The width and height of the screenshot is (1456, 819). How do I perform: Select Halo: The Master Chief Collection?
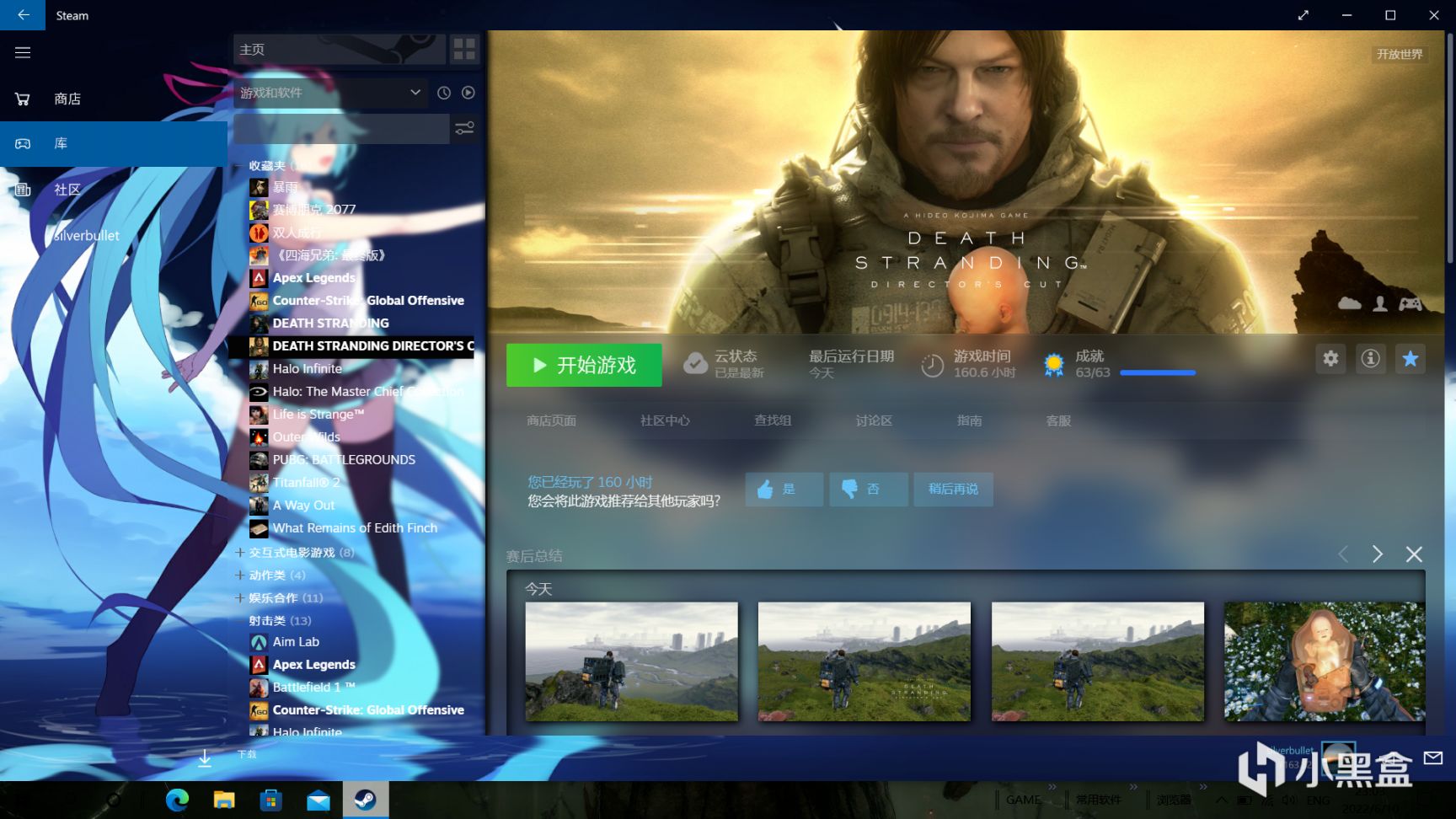[367, 391]
